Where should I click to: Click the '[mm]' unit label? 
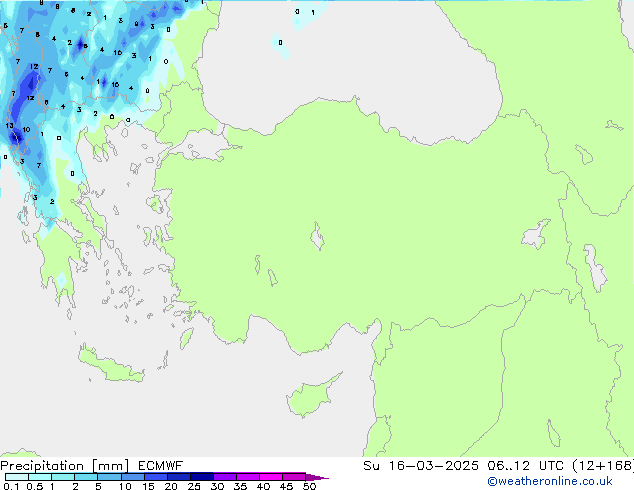click(x=110, y=466)
